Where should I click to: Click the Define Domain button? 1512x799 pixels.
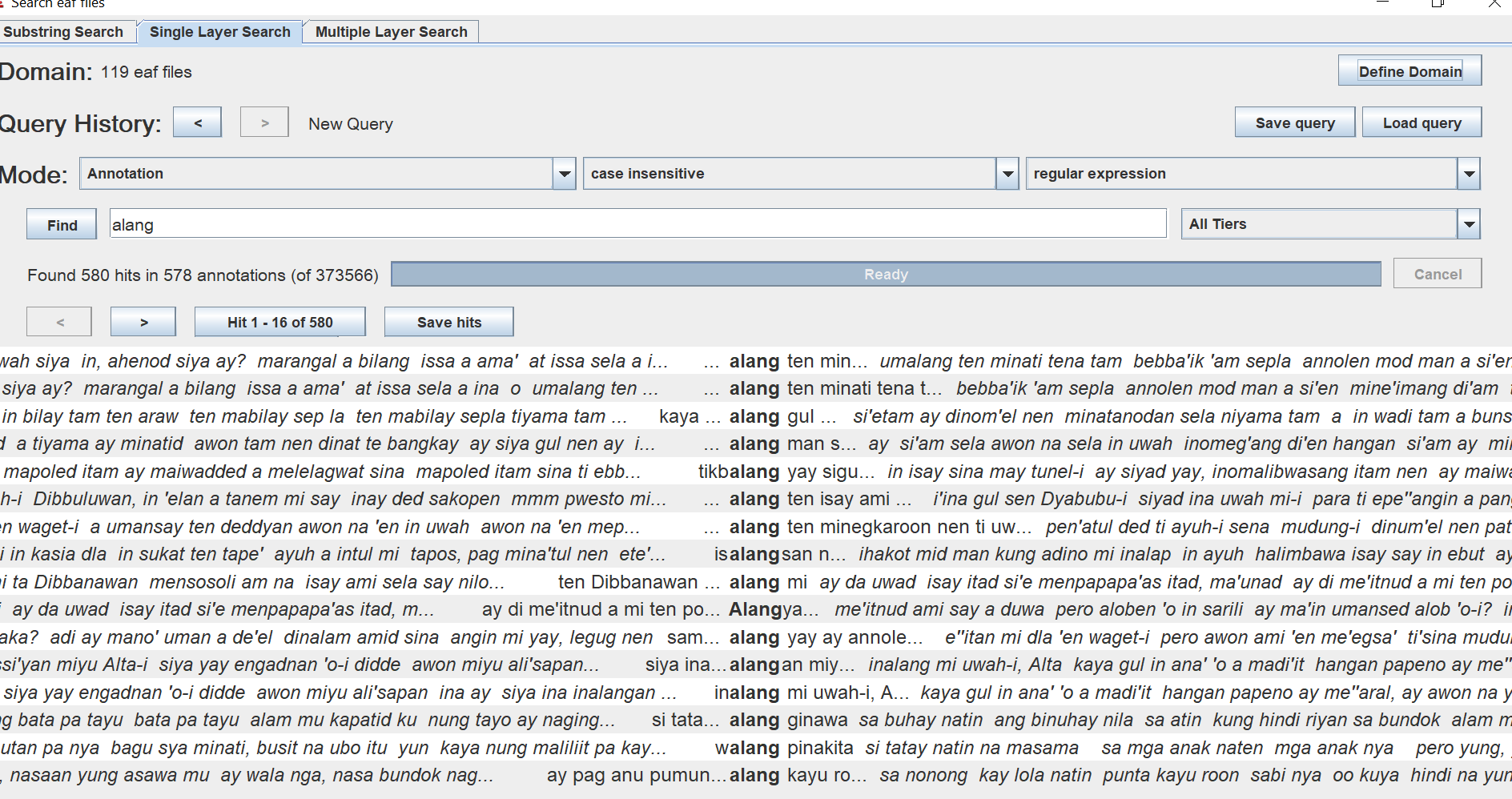(1409, 71)
